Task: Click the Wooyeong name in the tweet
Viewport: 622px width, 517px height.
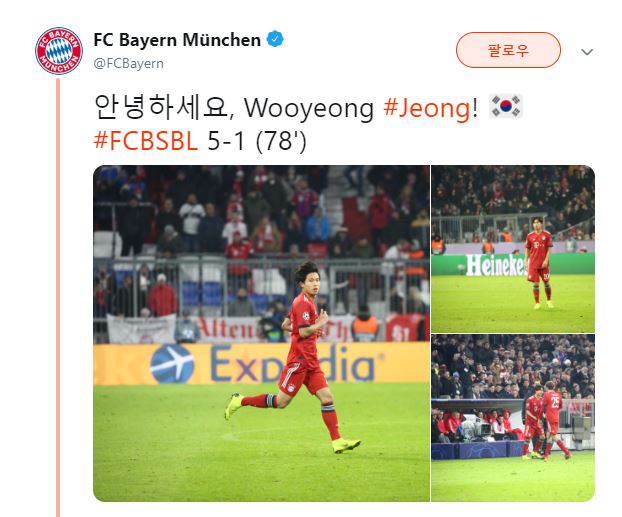Action: (x=309, y=108)
